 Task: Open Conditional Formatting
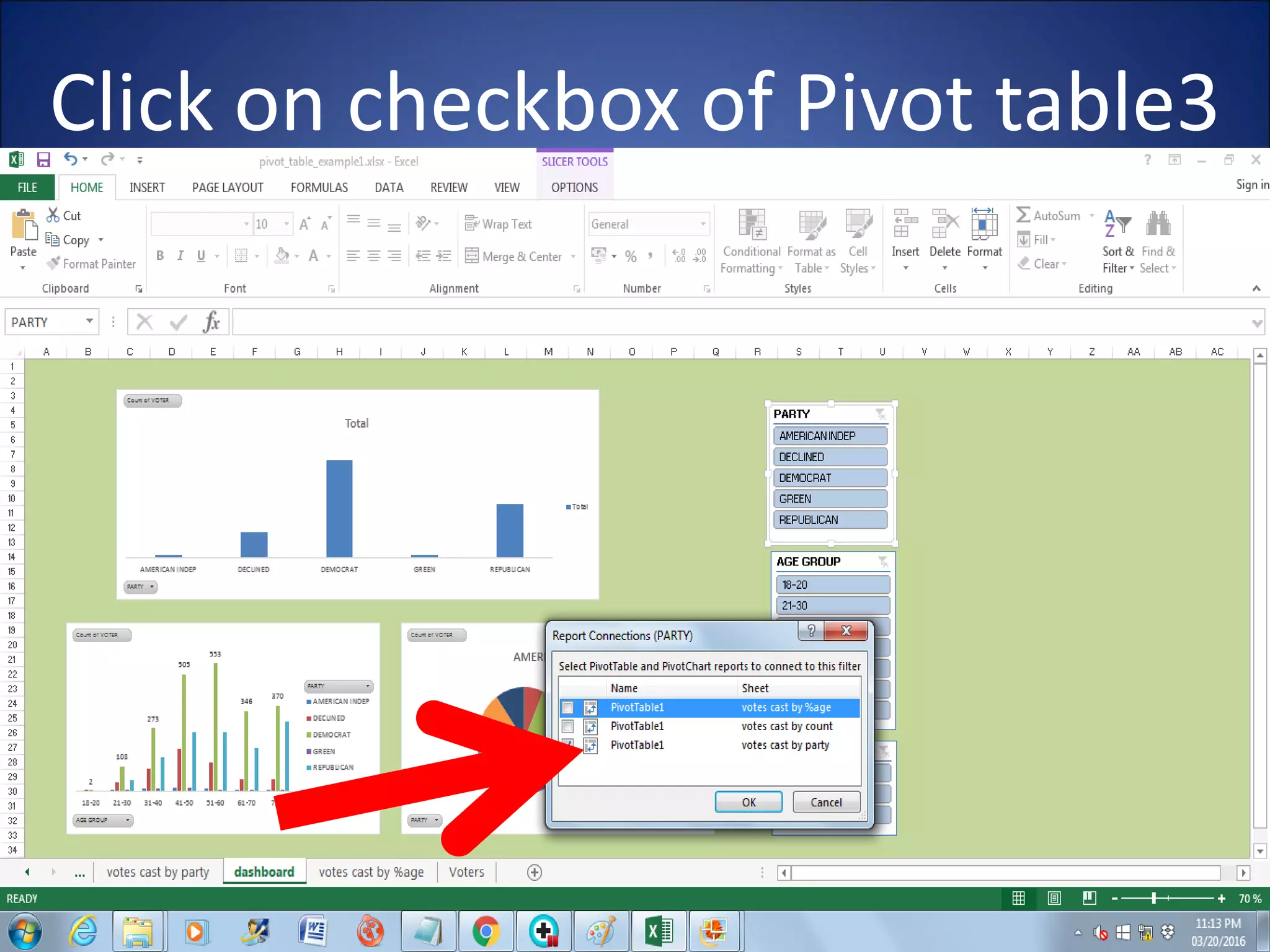(x=752, y=242)
